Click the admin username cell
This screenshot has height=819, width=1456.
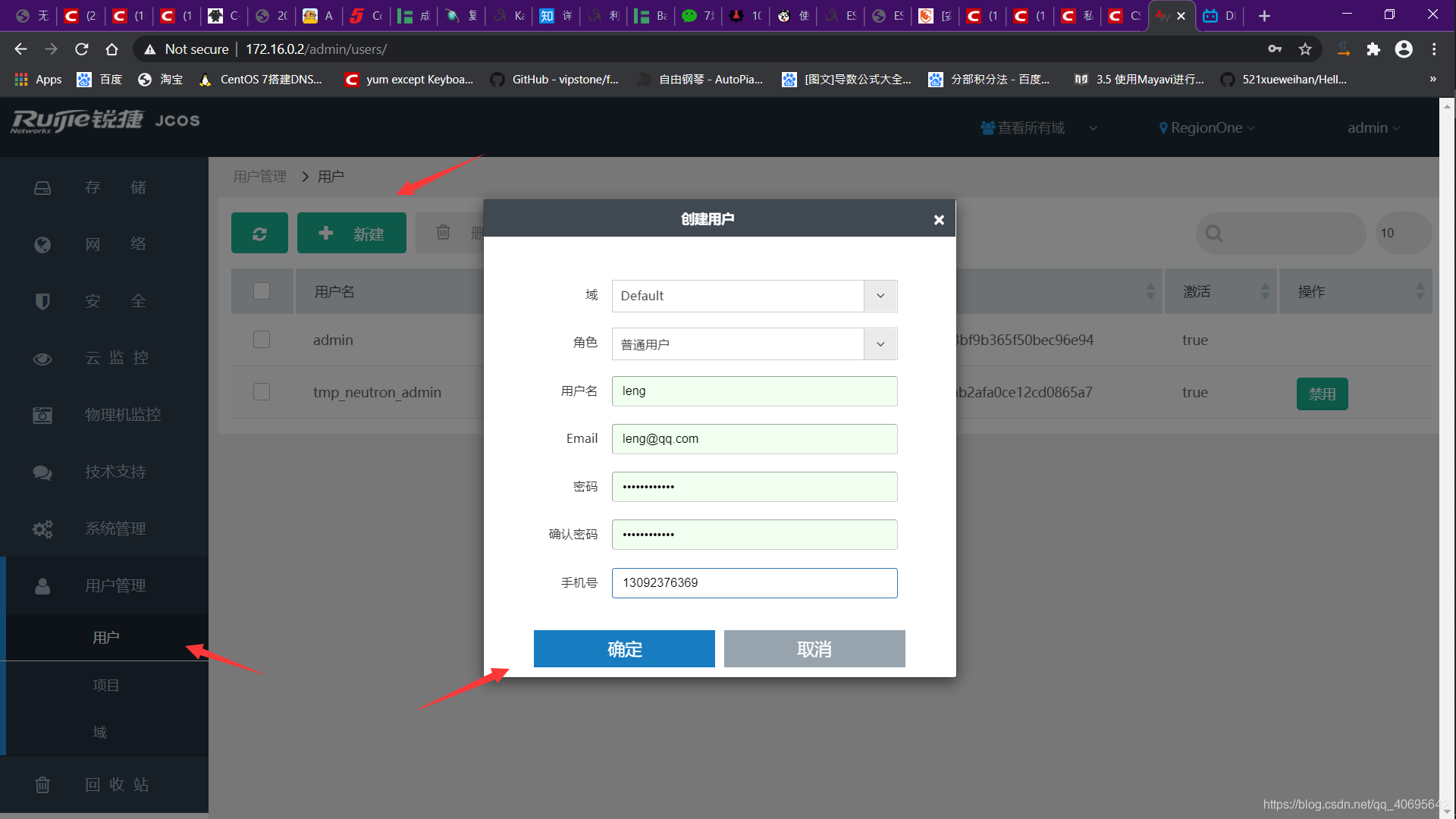(x=333, y=340)
